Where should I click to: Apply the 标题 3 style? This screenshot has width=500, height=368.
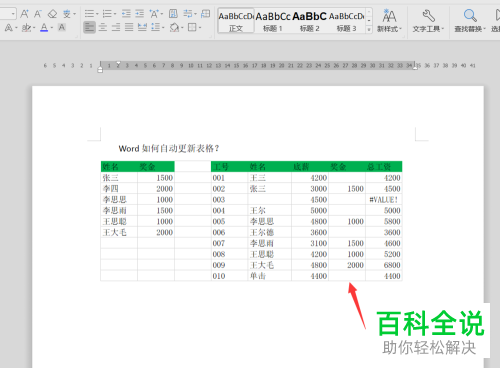point(346,21)
